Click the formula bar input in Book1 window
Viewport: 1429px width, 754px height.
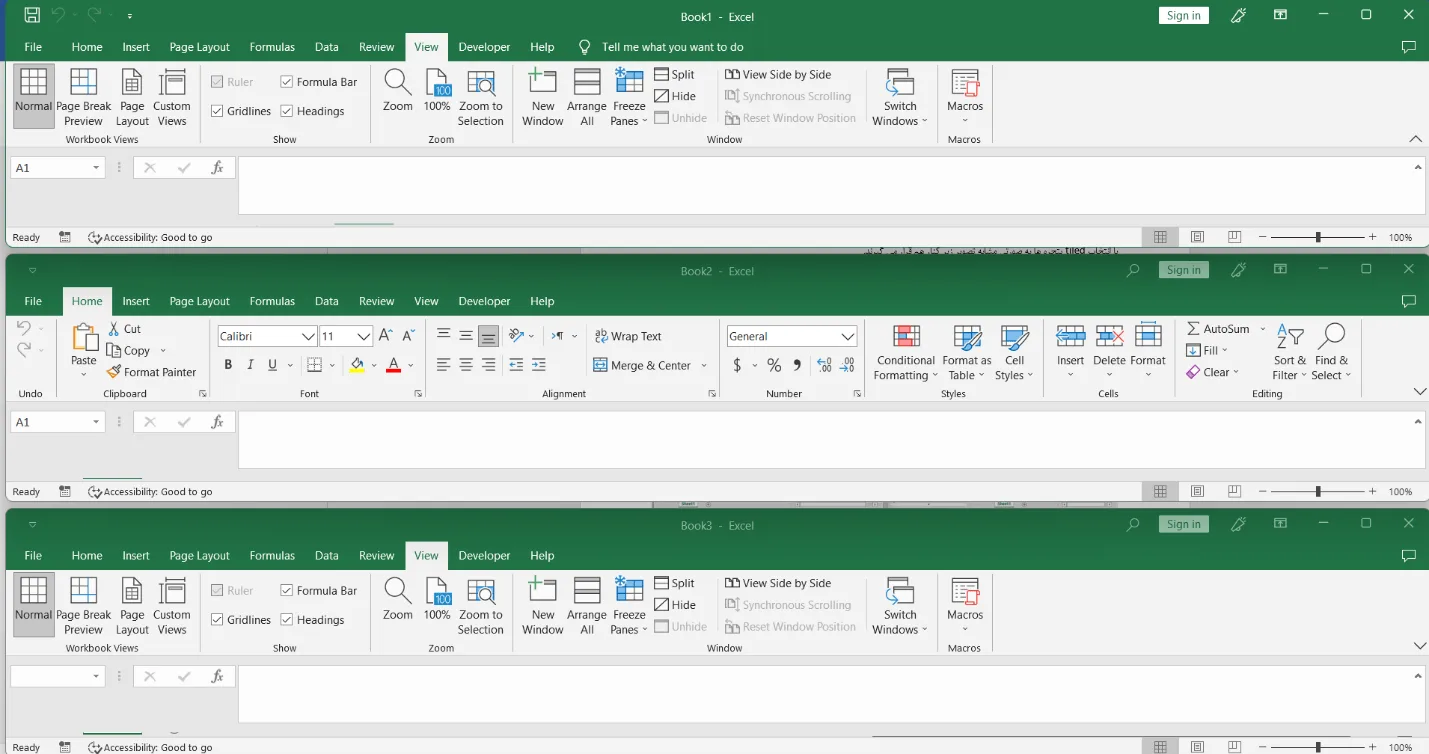click(832, 186)
